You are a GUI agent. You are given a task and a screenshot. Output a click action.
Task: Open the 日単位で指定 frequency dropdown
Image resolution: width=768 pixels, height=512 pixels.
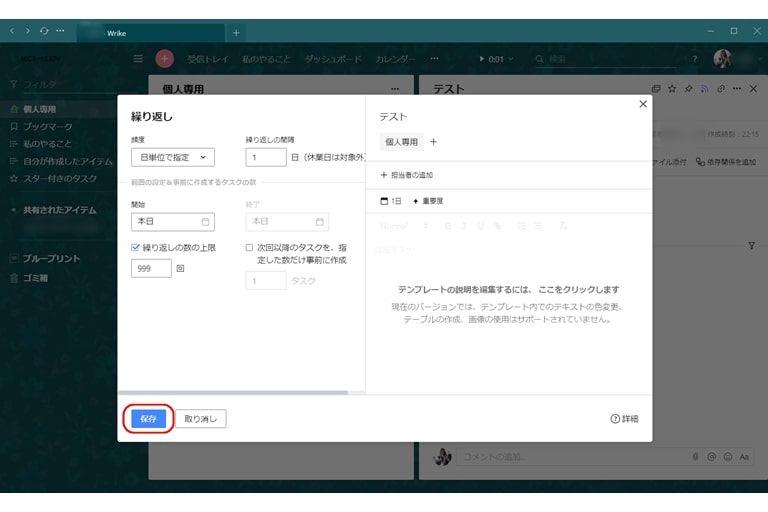point(172,157)
